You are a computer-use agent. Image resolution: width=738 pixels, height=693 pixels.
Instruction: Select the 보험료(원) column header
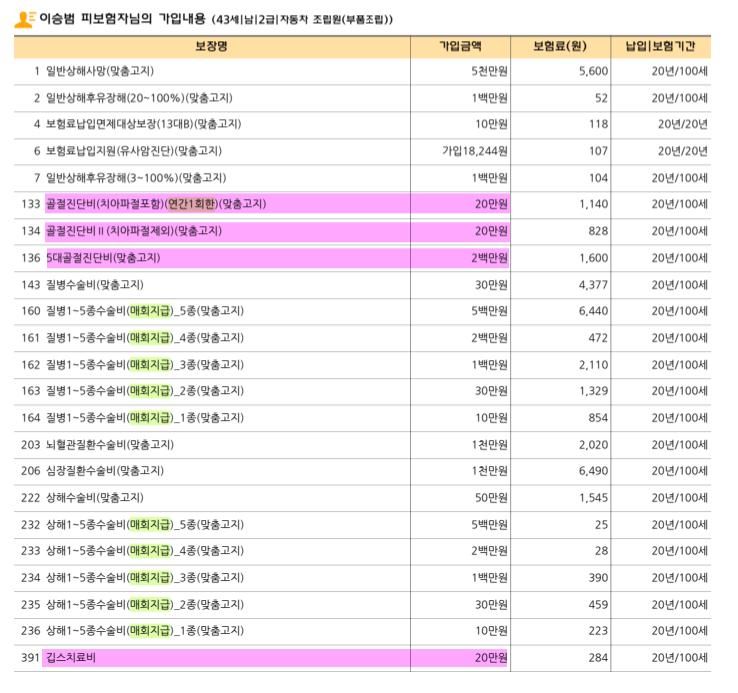[560, 46]
